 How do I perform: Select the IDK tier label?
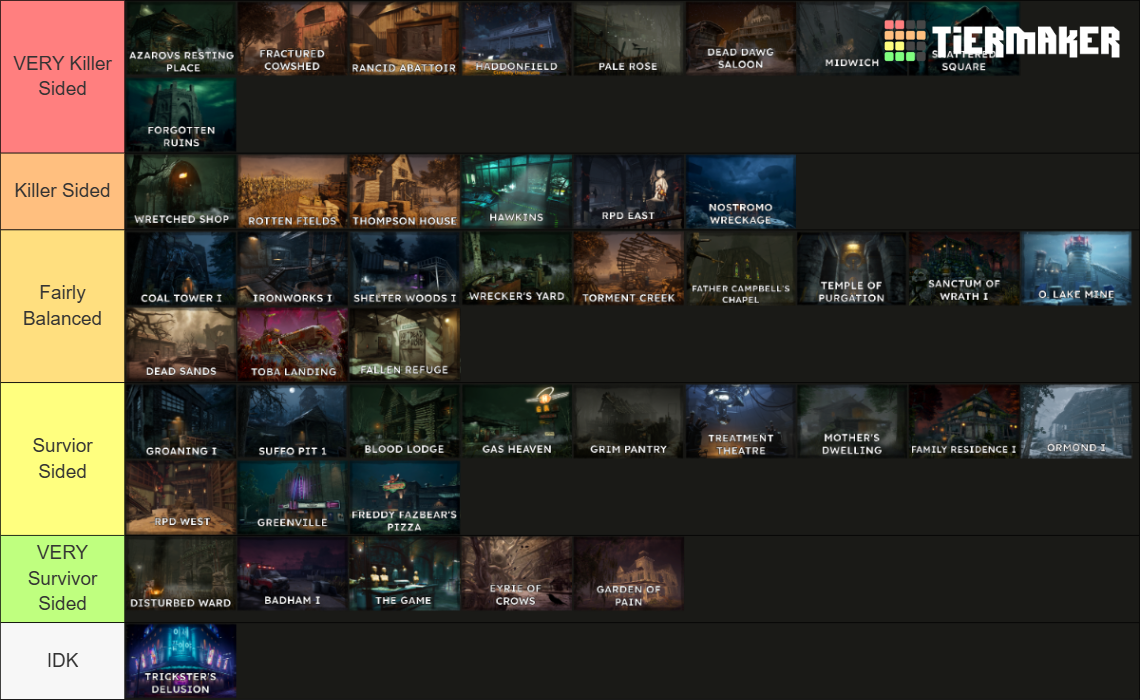pyautogui.click(x=63, y=661)
